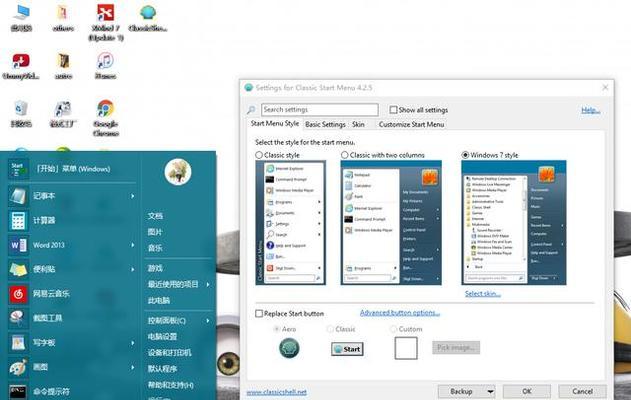The image size is (631, 400).
Task: Choose Classic with two columns radio
Action: [345, 155]
